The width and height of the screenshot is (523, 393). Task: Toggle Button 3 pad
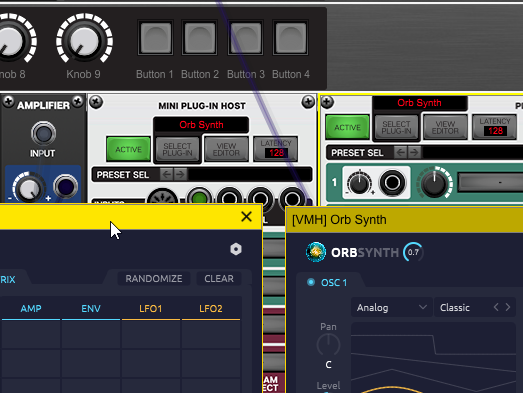point(245,37)
